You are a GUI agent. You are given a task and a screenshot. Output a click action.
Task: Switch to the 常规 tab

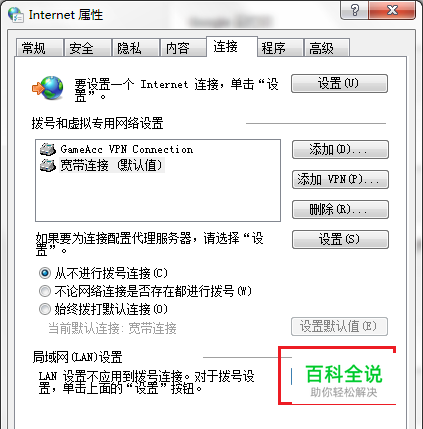point(40,48)
